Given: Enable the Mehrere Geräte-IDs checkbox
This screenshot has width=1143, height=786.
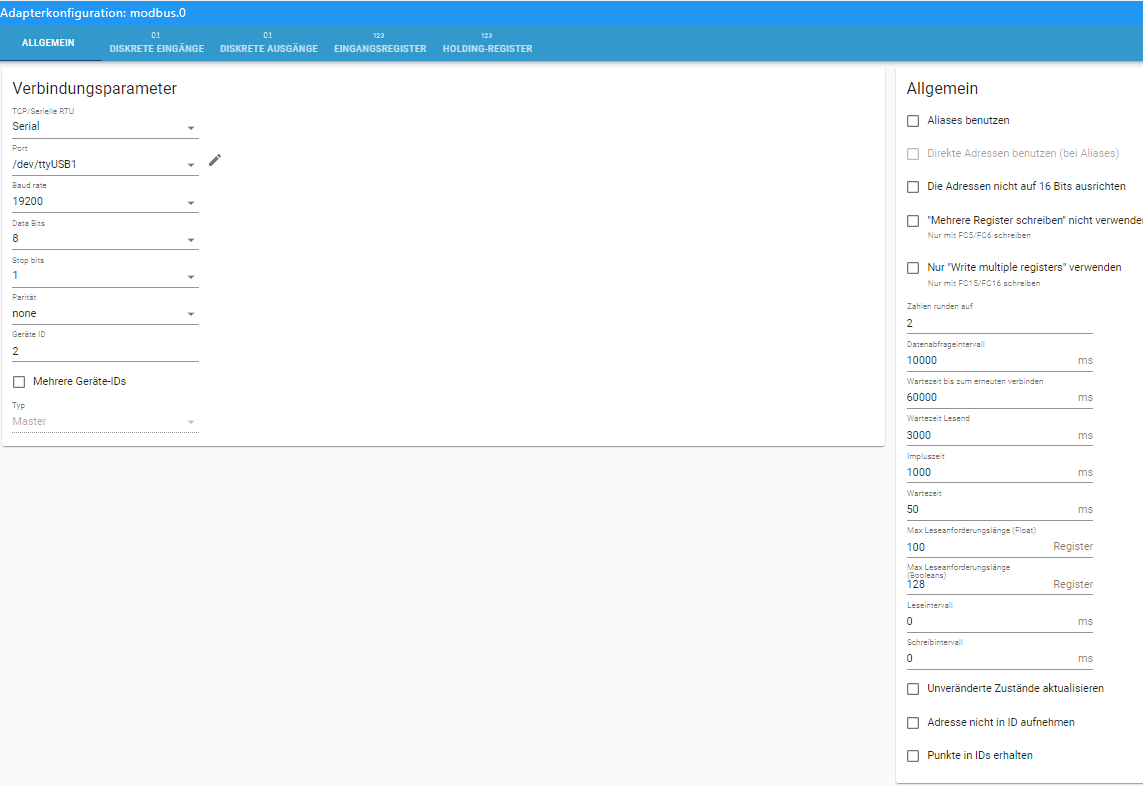Looking at the screenshot, I should (x=19, y=382).
